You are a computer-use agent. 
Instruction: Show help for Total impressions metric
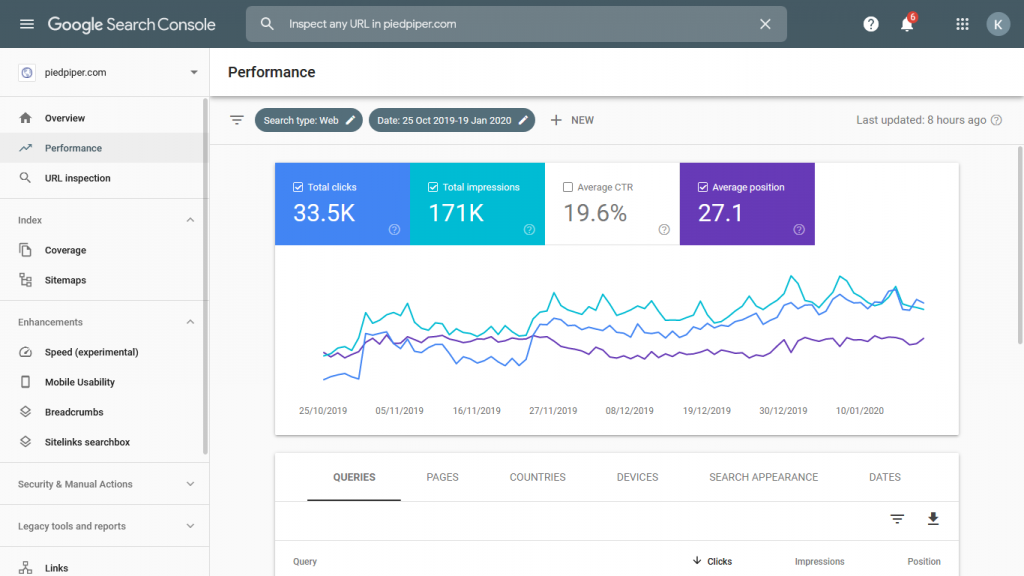pyautogui.click(x=529, y=229)
